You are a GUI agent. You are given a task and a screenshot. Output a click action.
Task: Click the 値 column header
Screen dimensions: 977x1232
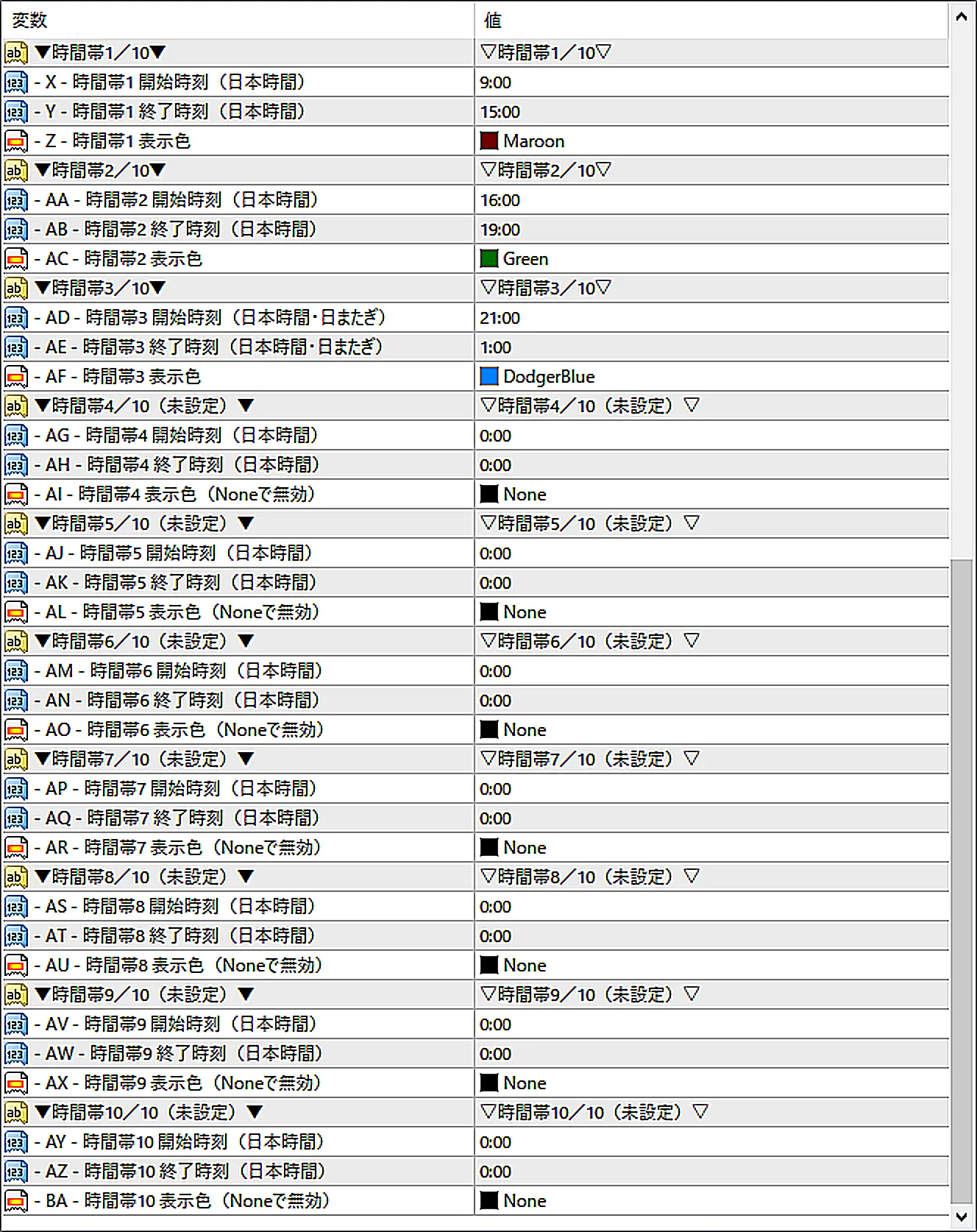(711, 21)
